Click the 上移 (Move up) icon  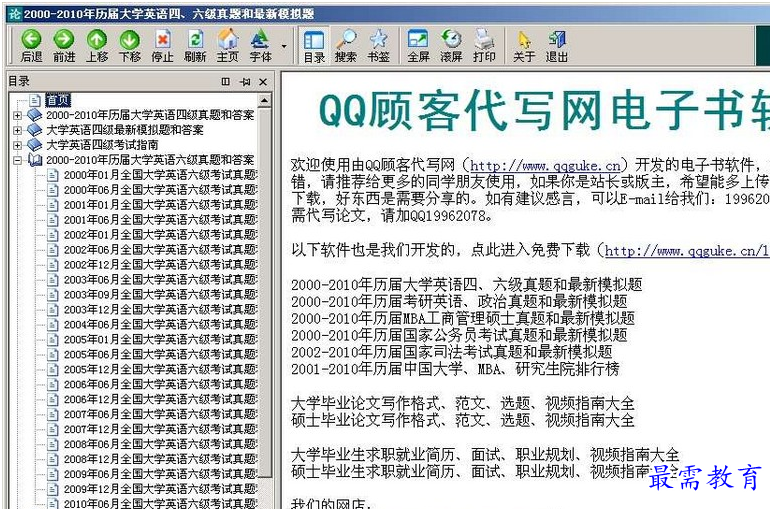click(x=97, y=46)
